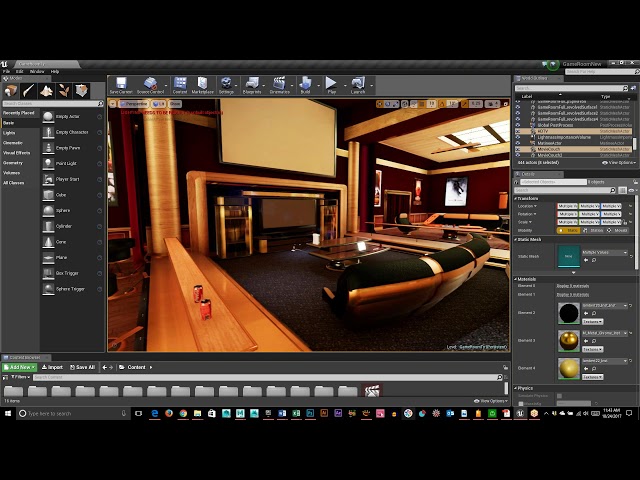Click the camera speed icon in viewport
Screen dimensions: 640x480
492,104
